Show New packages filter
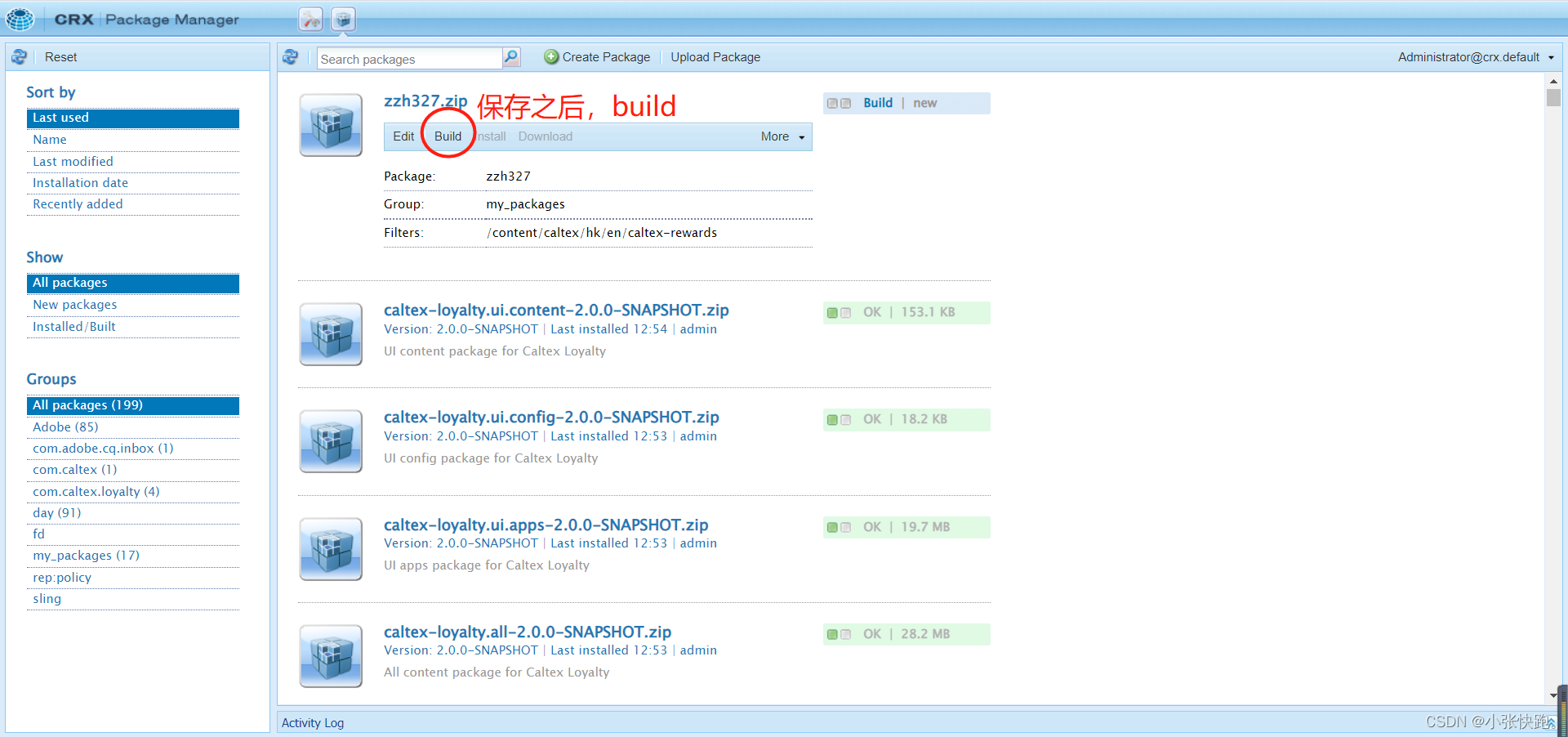The height and width of the screenshot is (737, 1568). click(x=133, y=305)
